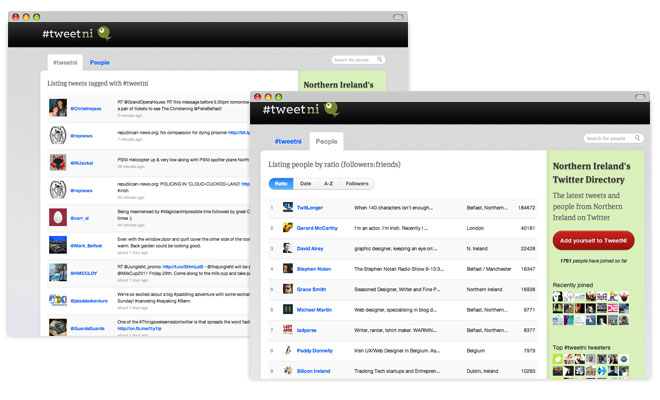Click @Christinejess avatar in back window
Viewport: 660px width, 400px height.
(58, 108)
